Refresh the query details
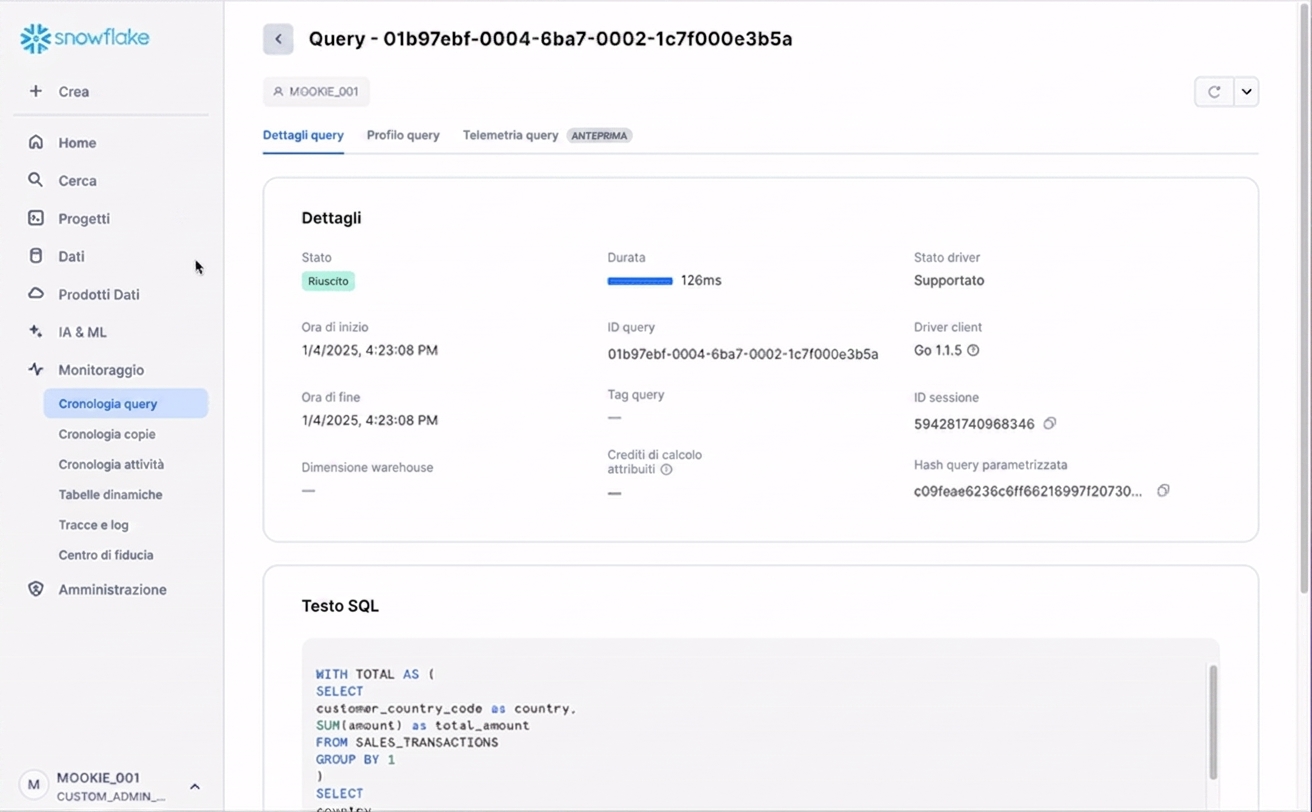The height and width of the screenshot is (812, 1312). pyautogui.click(x=1214, y=92)
